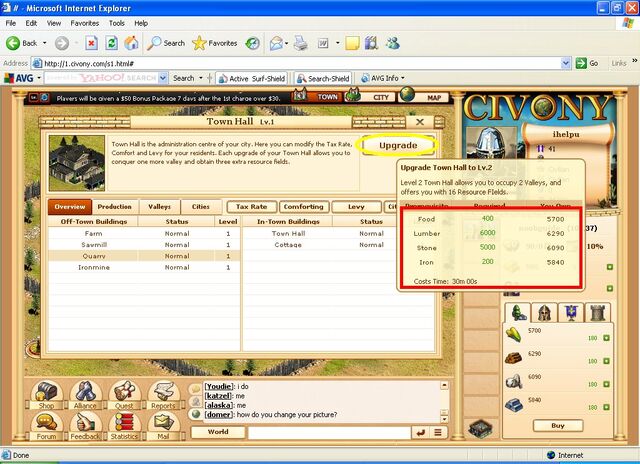Click the Town Hall building thumbnail
This screenshot has width=640, height=464.
coord(77,163)
